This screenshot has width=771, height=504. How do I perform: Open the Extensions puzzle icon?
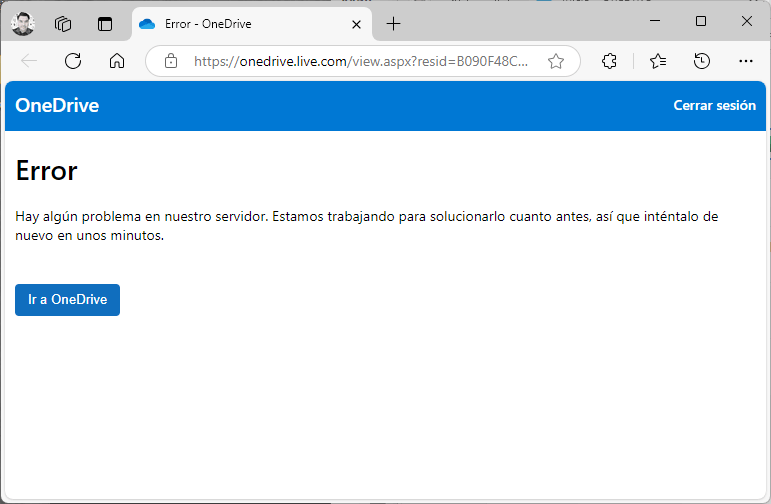pyautogui.click(x=609, y=61)
